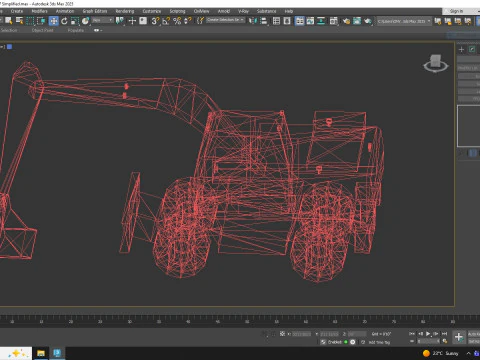
Task: Click the object color swatch in viewport label
Action: click(x=9, y=47)
